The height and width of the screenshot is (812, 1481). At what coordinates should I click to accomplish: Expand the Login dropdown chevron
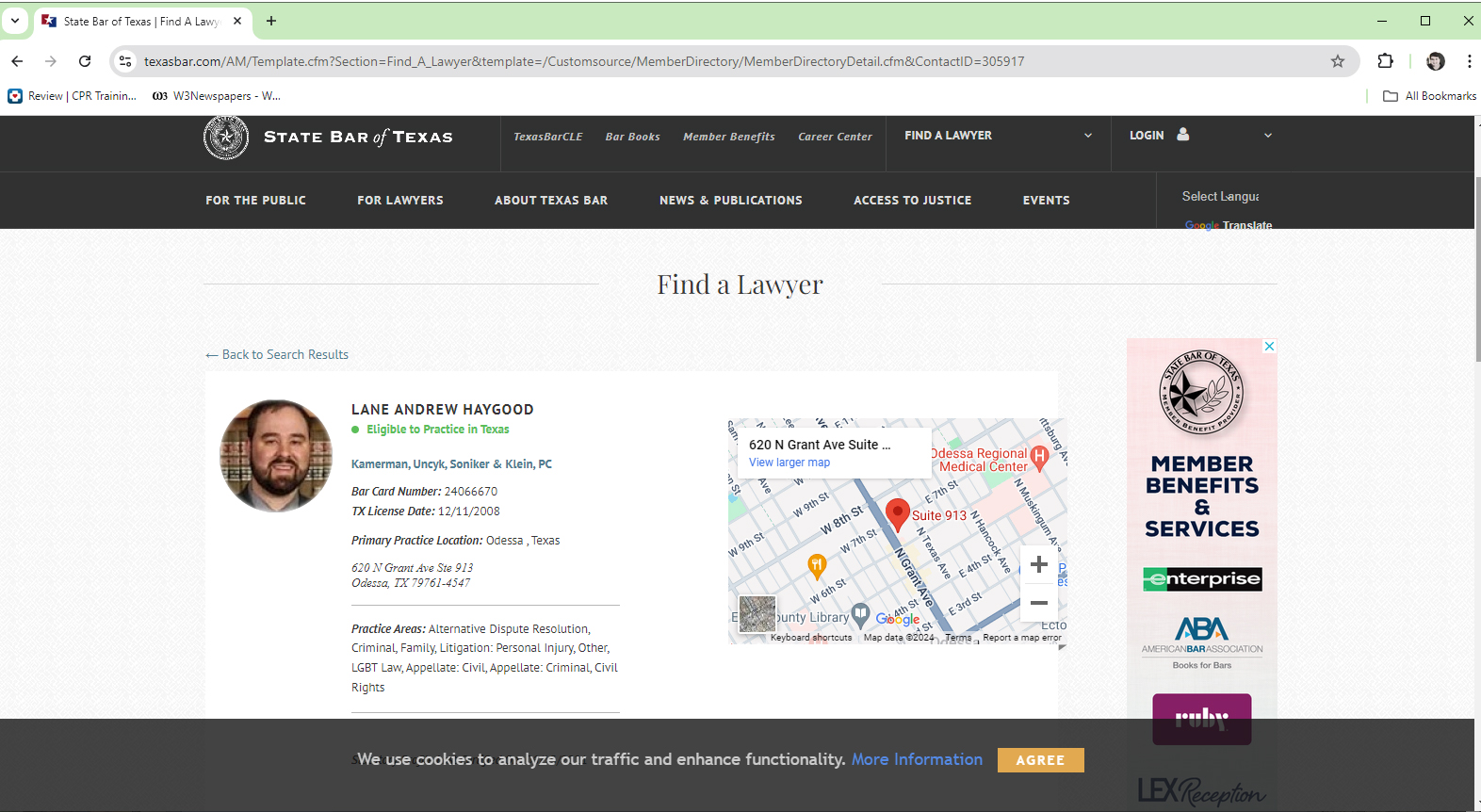point(1268,136)
